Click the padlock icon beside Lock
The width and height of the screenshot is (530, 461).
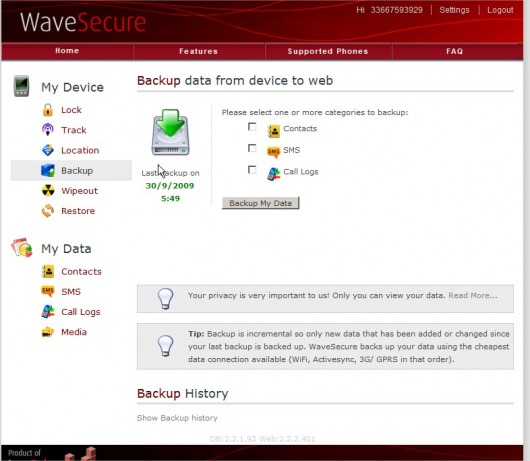click(48, 110)
